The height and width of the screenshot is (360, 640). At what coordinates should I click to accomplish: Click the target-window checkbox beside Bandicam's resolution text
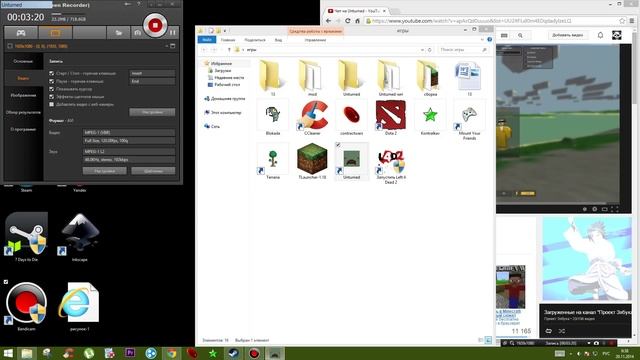pos(10,46)
